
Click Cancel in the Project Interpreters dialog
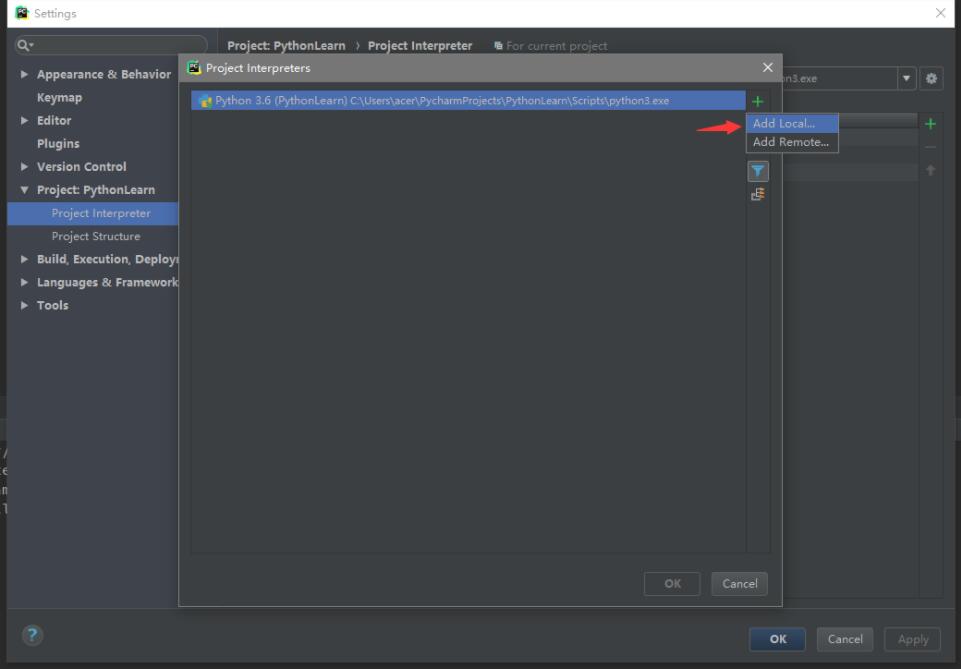(740, 584)
